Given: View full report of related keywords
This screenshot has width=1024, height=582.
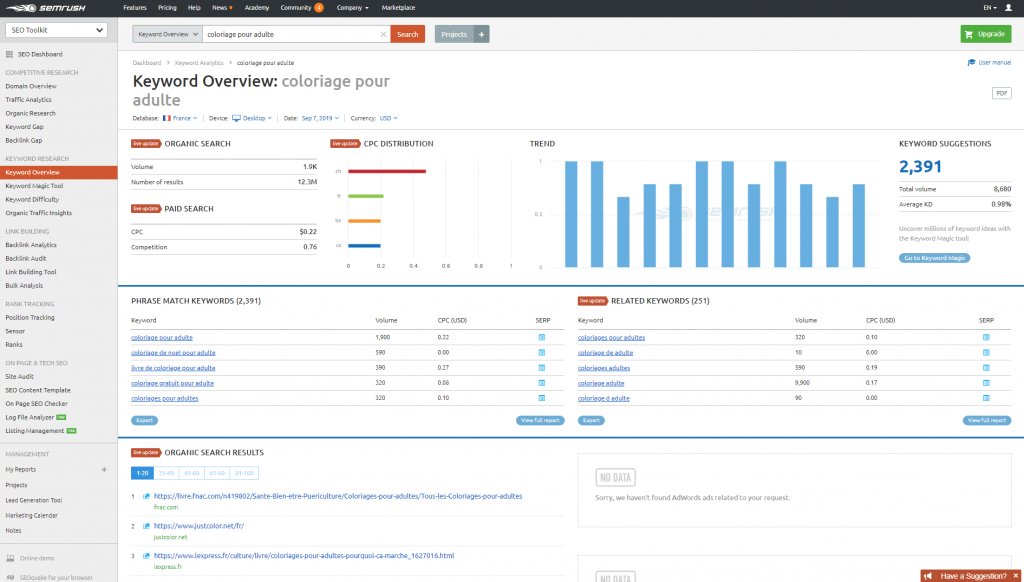Looking at the screenshot, I should (x=987, y=421).
